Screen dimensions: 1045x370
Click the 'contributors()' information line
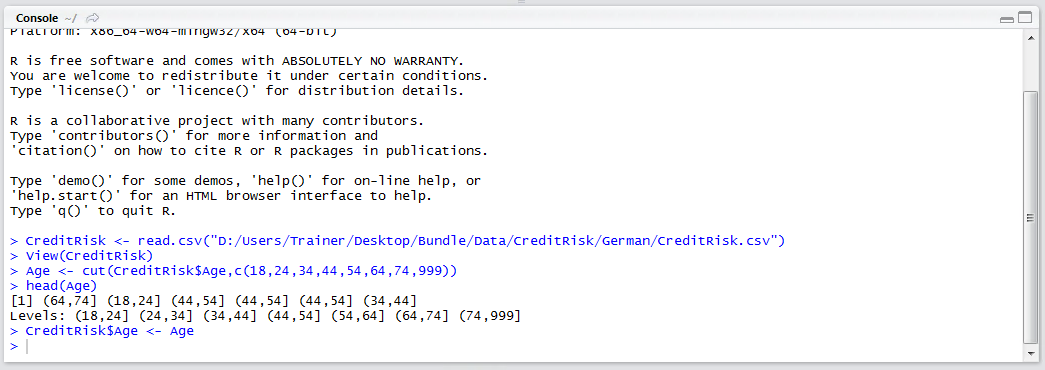click(x=194, y=136)
